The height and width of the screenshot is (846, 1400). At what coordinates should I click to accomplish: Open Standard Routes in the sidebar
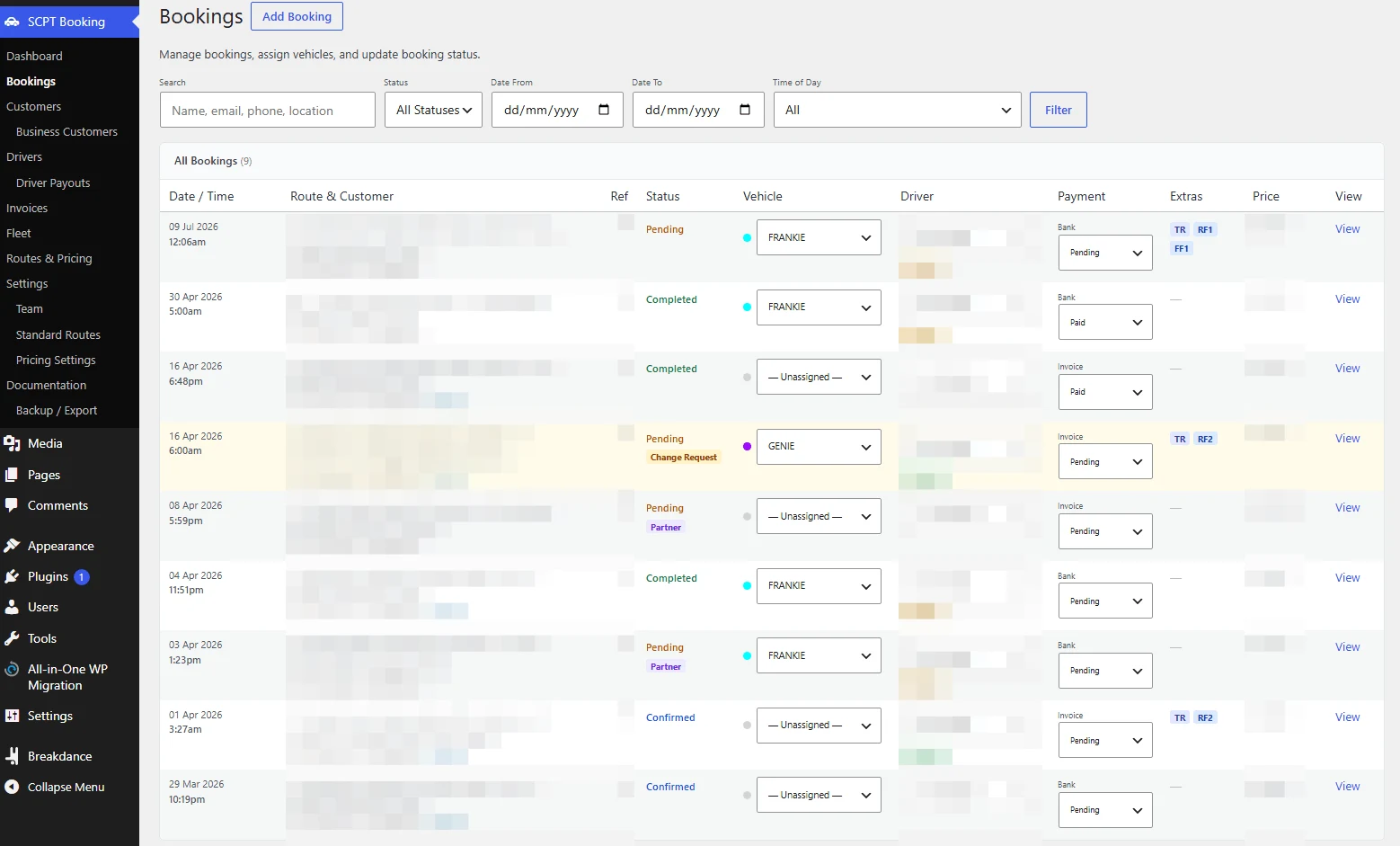tap(58, 334)
